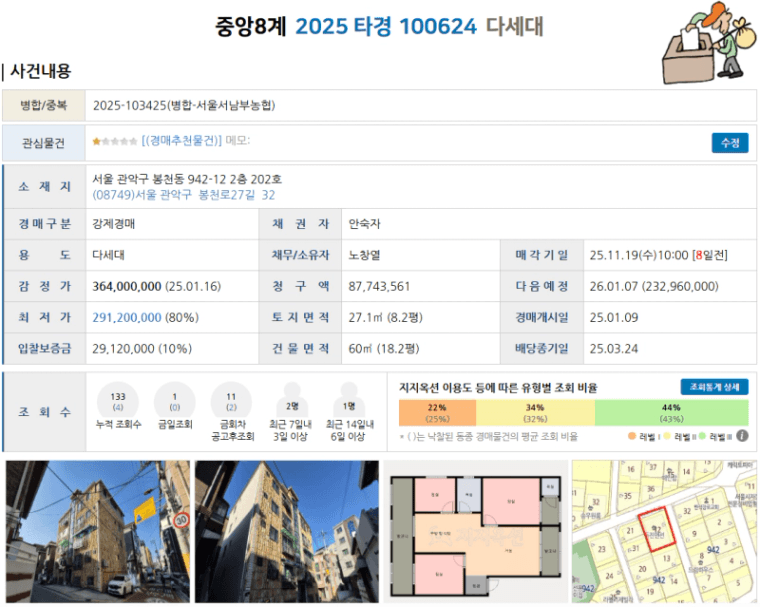Click the 관심물건 header cell
This screenshot has height=607, width=760.
click(44, 143)
